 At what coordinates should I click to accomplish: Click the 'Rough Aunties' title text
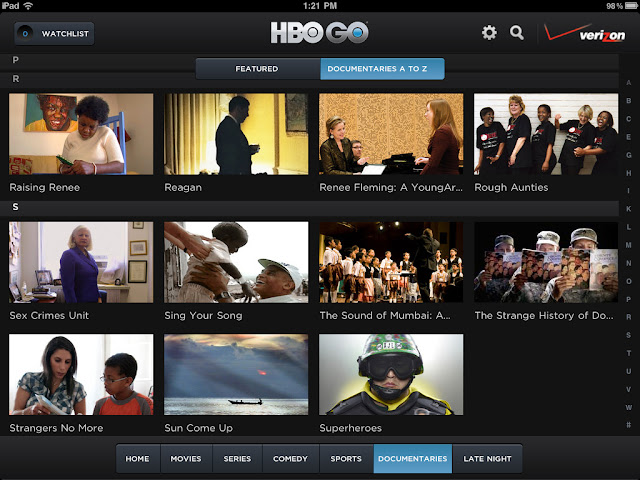coord(511,187)
